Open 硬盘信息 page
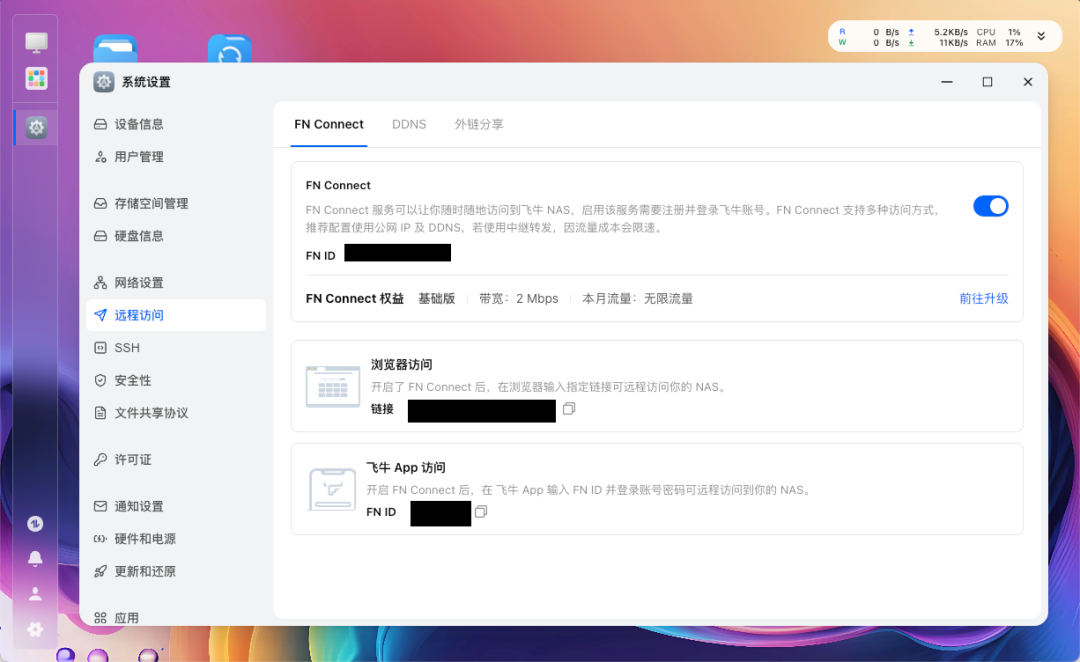 (x=176, y=236)
